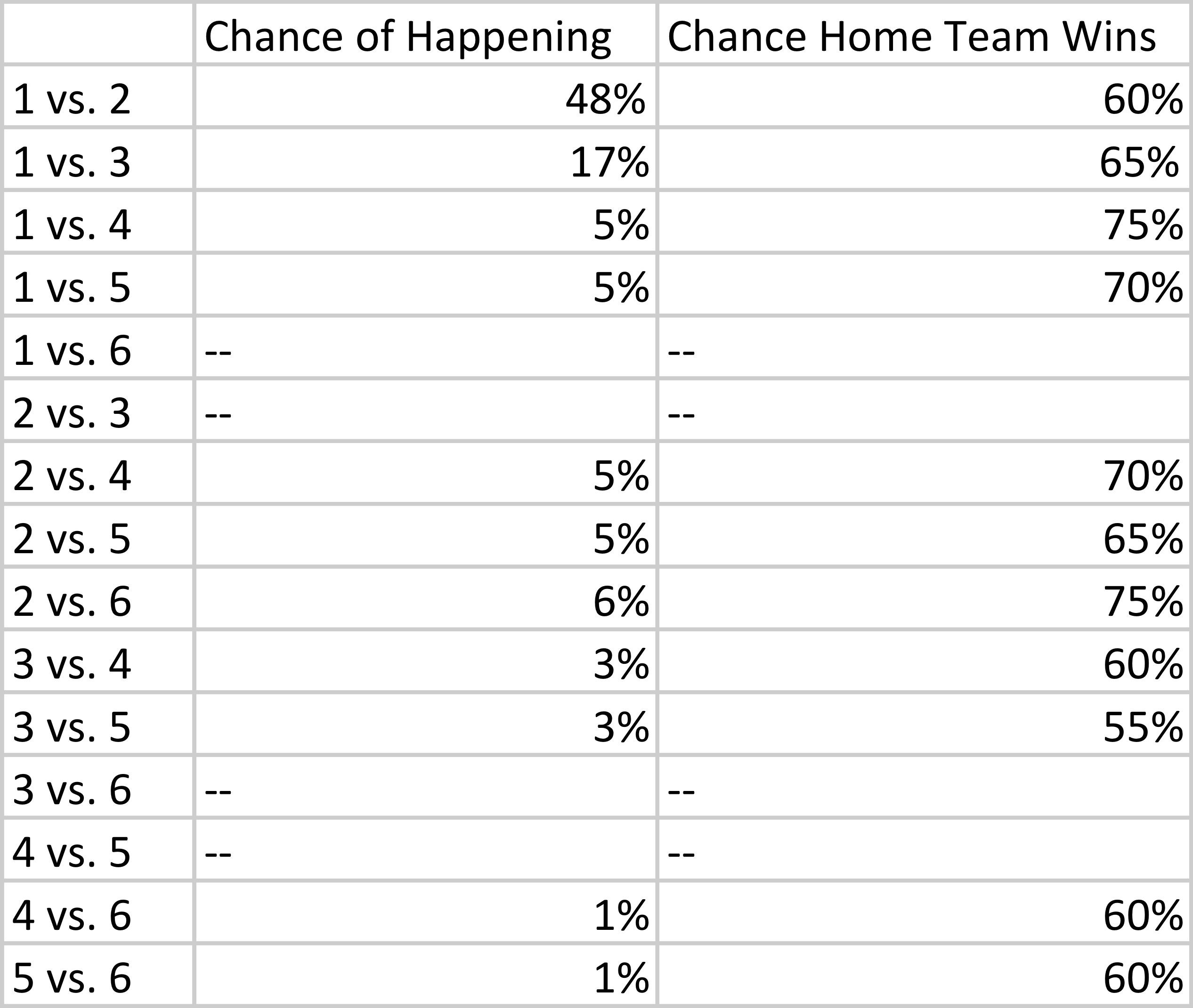This screenshot has width=1193, height=1008.
Task: Select chance of happening for 2 vs. 4
Action: pos(621,476)
